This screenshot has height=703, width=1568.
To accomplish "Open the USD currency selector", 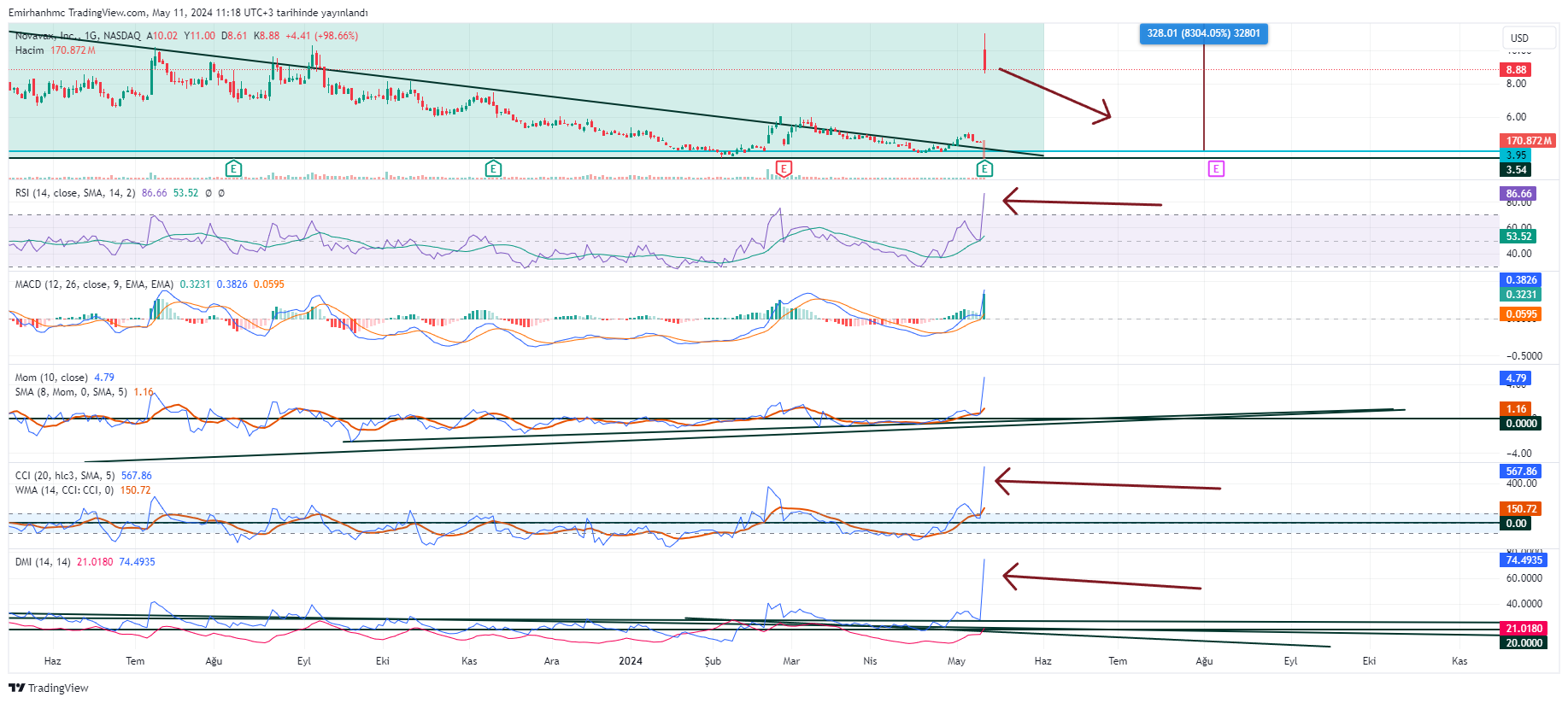I will tap(1529, 38).
